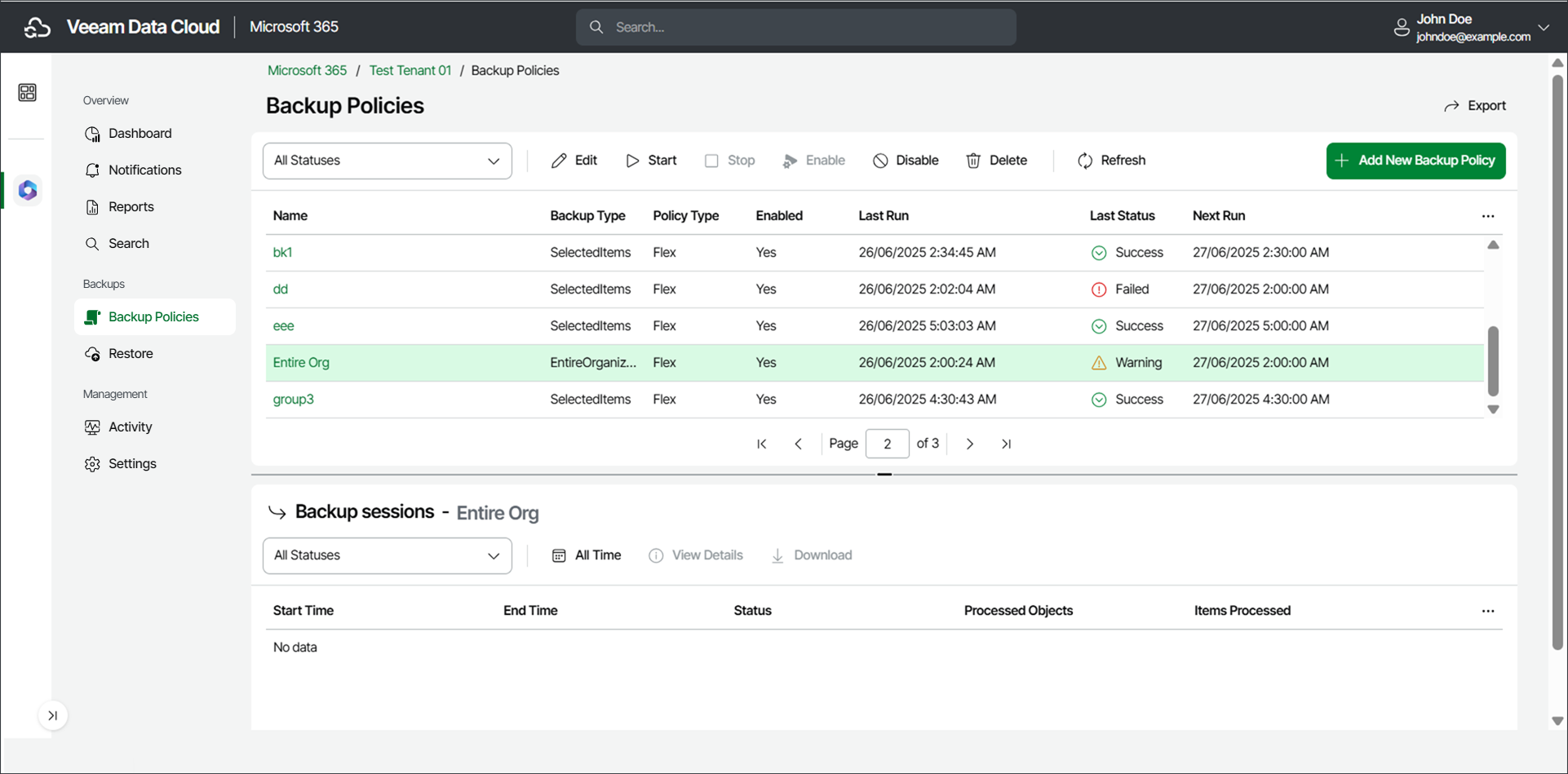Go to previous page of policies
1568x774 pixels.
point(798,444)
